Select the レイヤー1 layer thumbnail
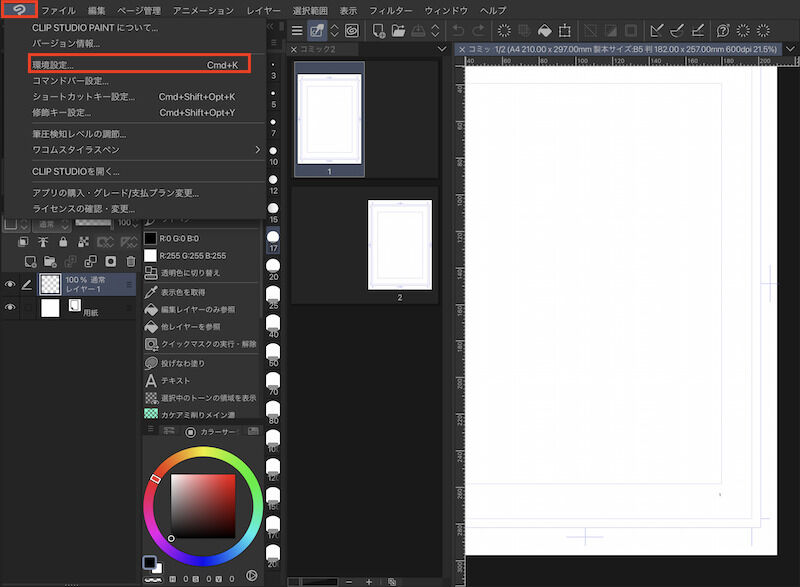 click(50, 285)
